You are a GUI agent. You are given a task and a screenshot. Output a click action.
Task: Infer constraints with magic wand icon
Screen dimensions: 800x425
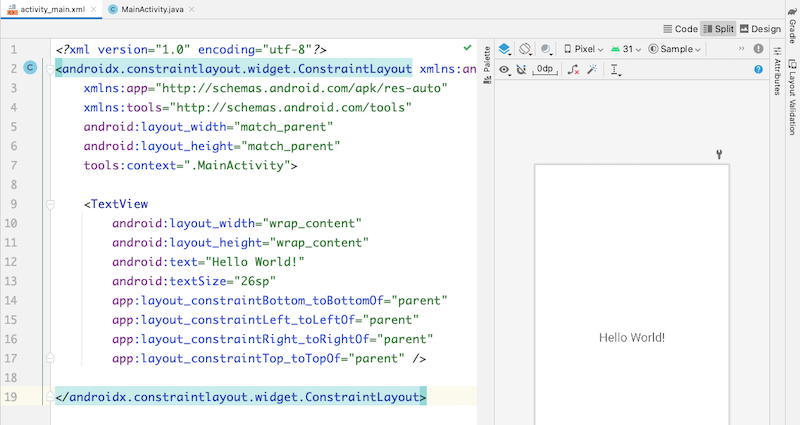tap(592, 69)
